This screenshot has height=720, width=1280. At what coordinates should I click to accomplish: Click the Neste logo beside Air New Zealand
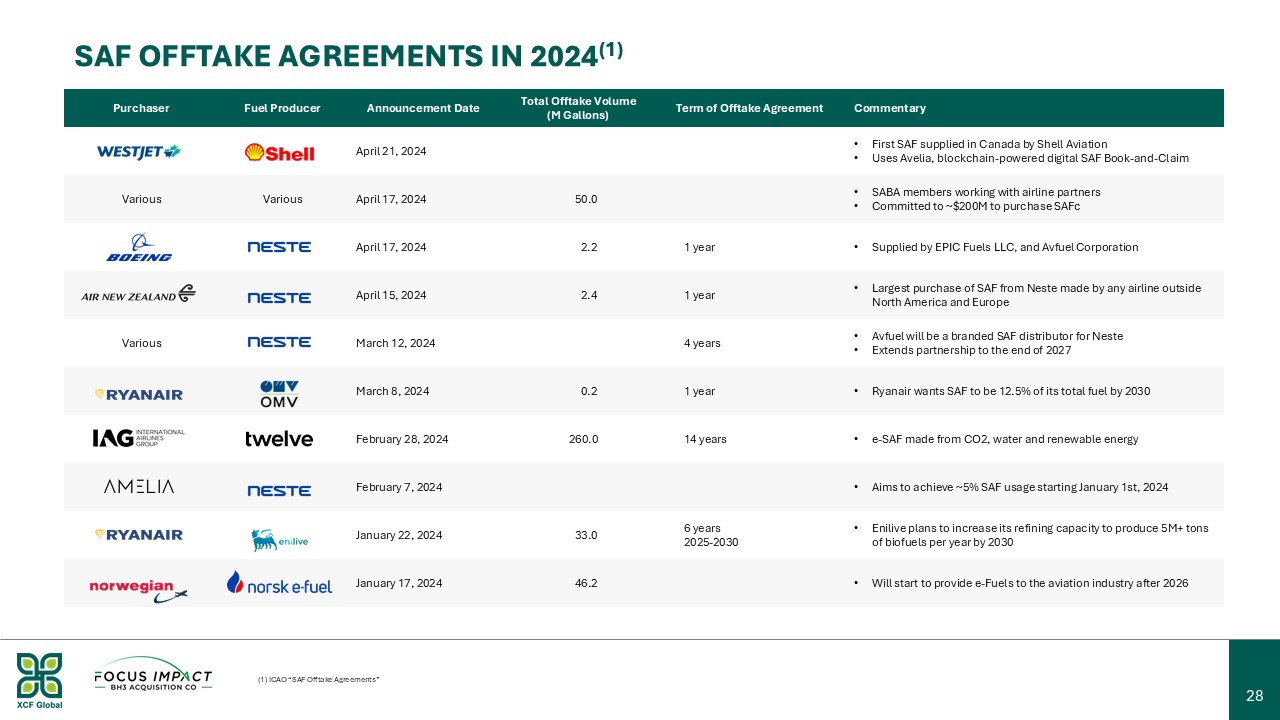[x=279, y=298]
